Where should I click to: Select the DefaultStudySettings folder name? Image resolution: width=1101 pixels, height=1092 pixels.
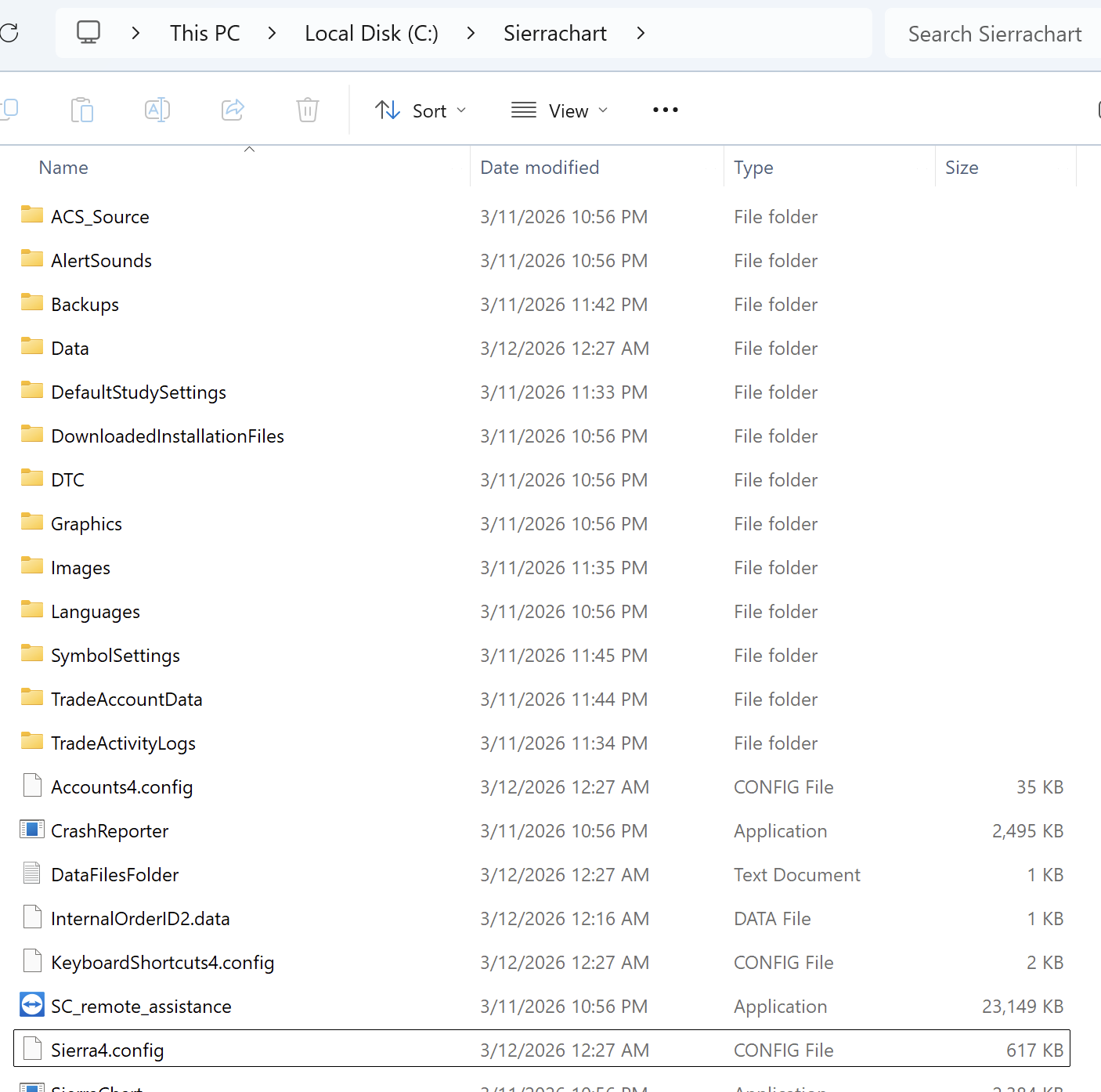[139, 392]
